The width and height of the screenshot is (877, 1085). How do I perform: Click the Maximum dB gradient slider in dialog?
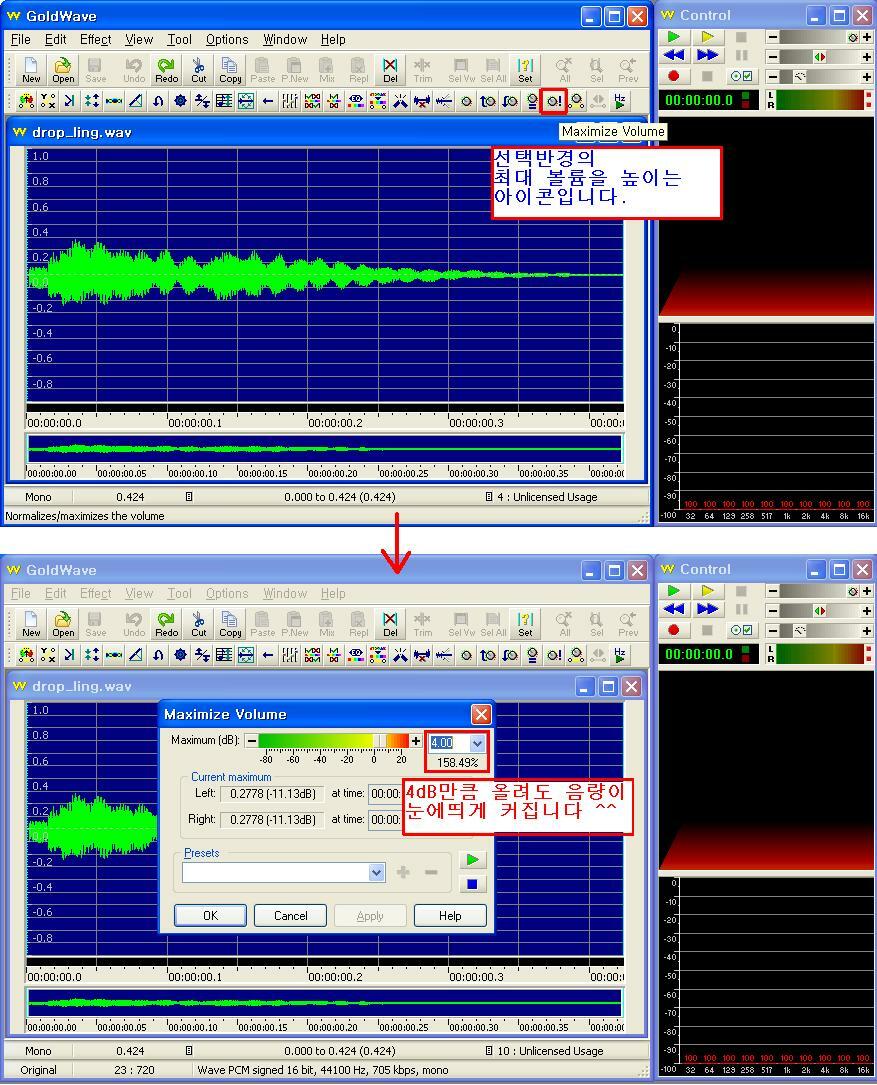point(332,741)
